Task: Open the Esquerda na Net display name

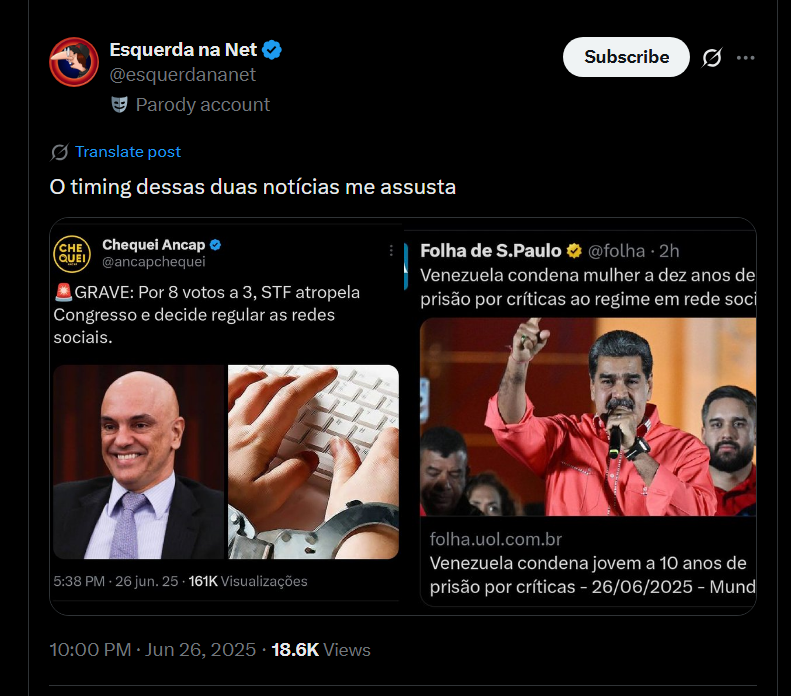Action: click(x=183, y=50)
